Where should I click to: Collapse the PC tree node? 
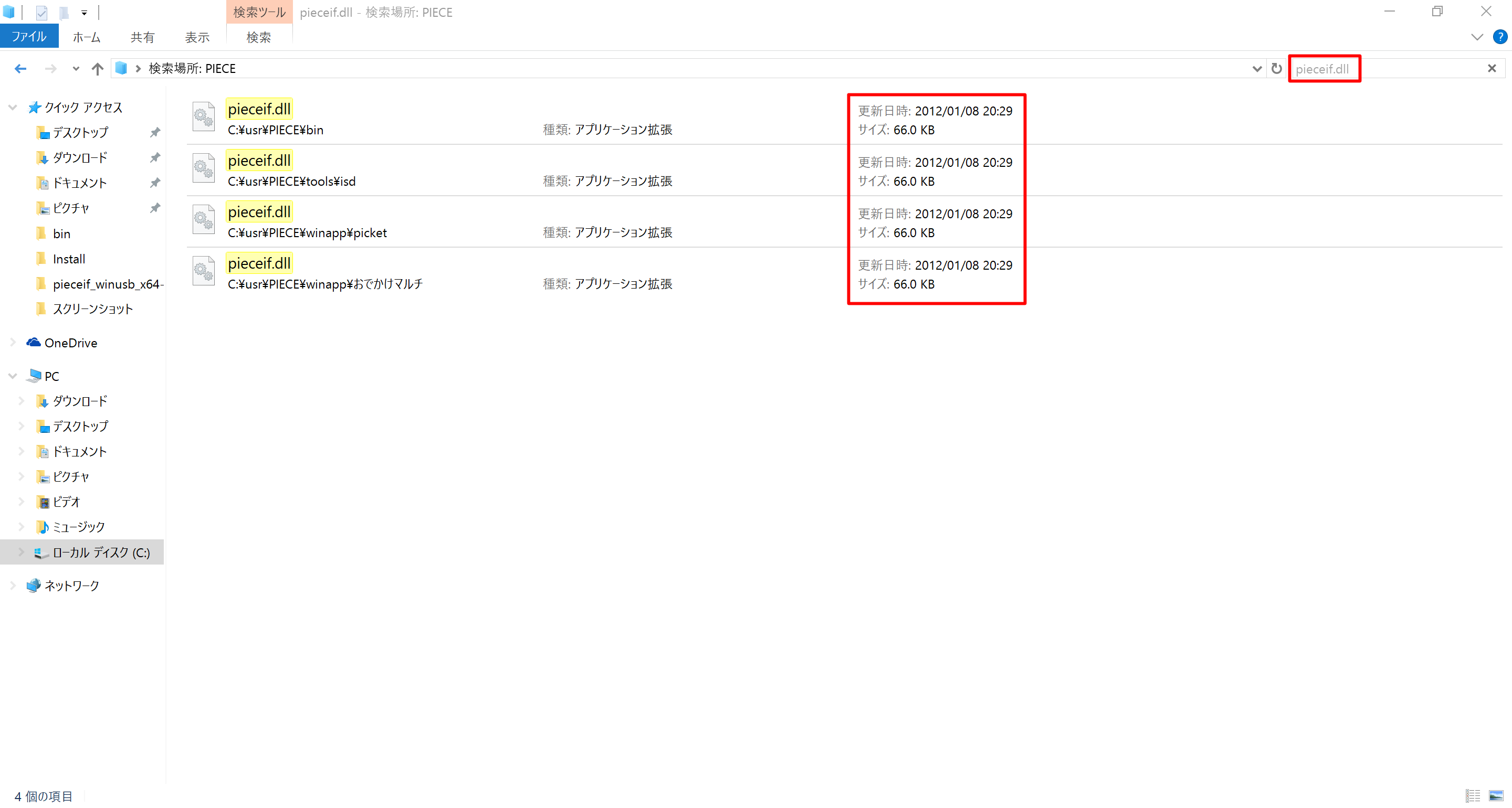pyautogui.click(x=12, y=376)
